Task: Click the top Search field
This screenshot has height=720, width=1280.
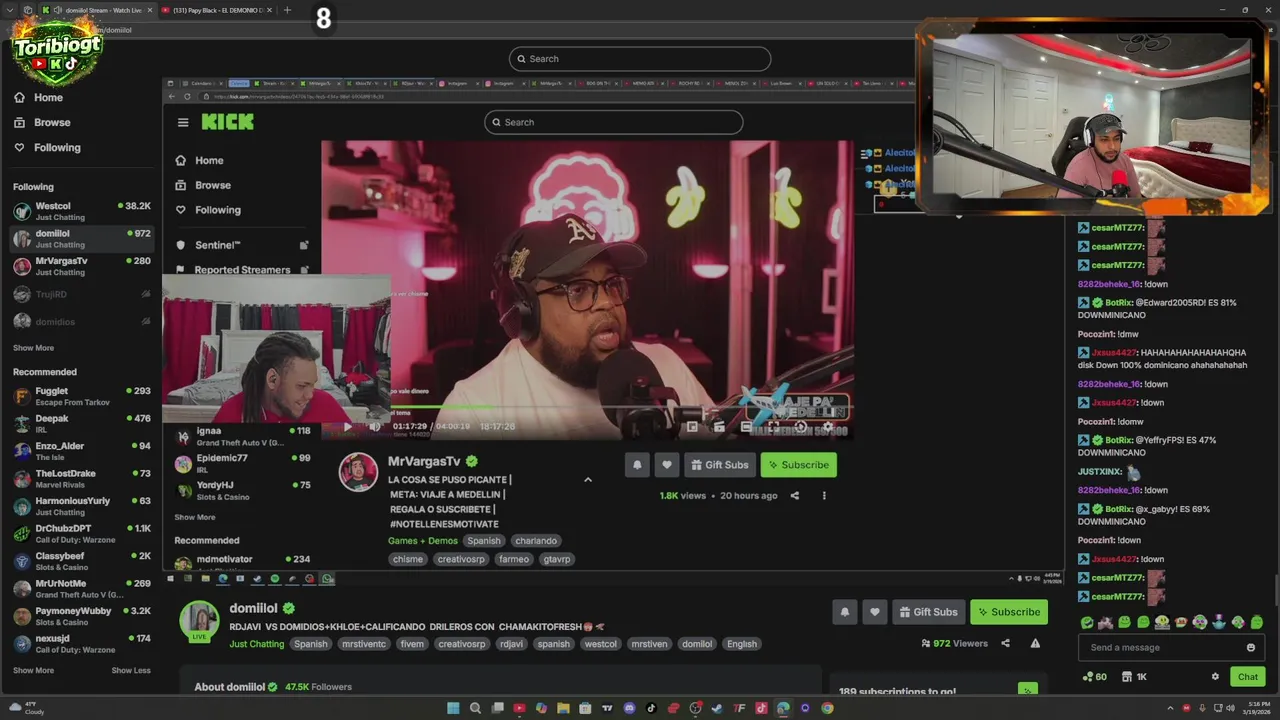Action: [x=640, y=58]
